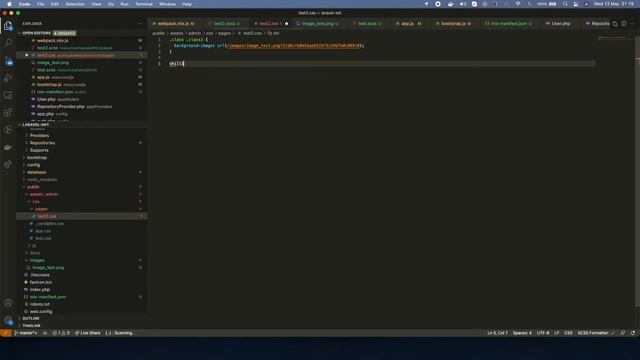The width and height of the screenshot is (640, 360).
Task: Expand the config folder
Action: click(x=33, y=165)
